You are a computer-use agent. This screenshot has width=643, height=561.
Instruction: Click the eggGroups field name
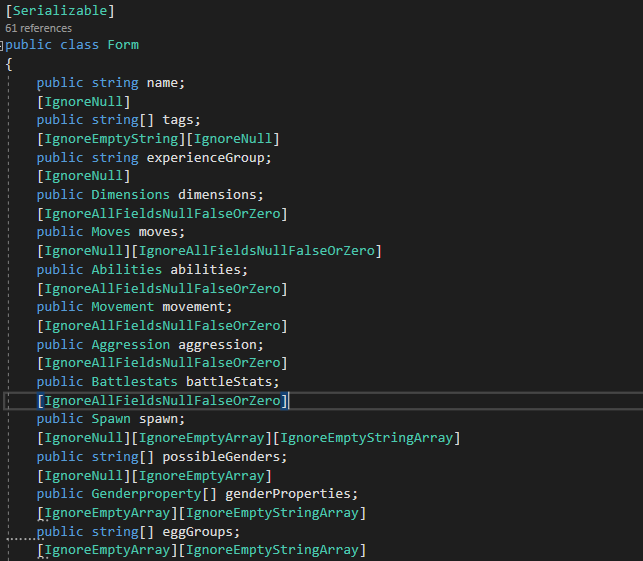point(198,532)
